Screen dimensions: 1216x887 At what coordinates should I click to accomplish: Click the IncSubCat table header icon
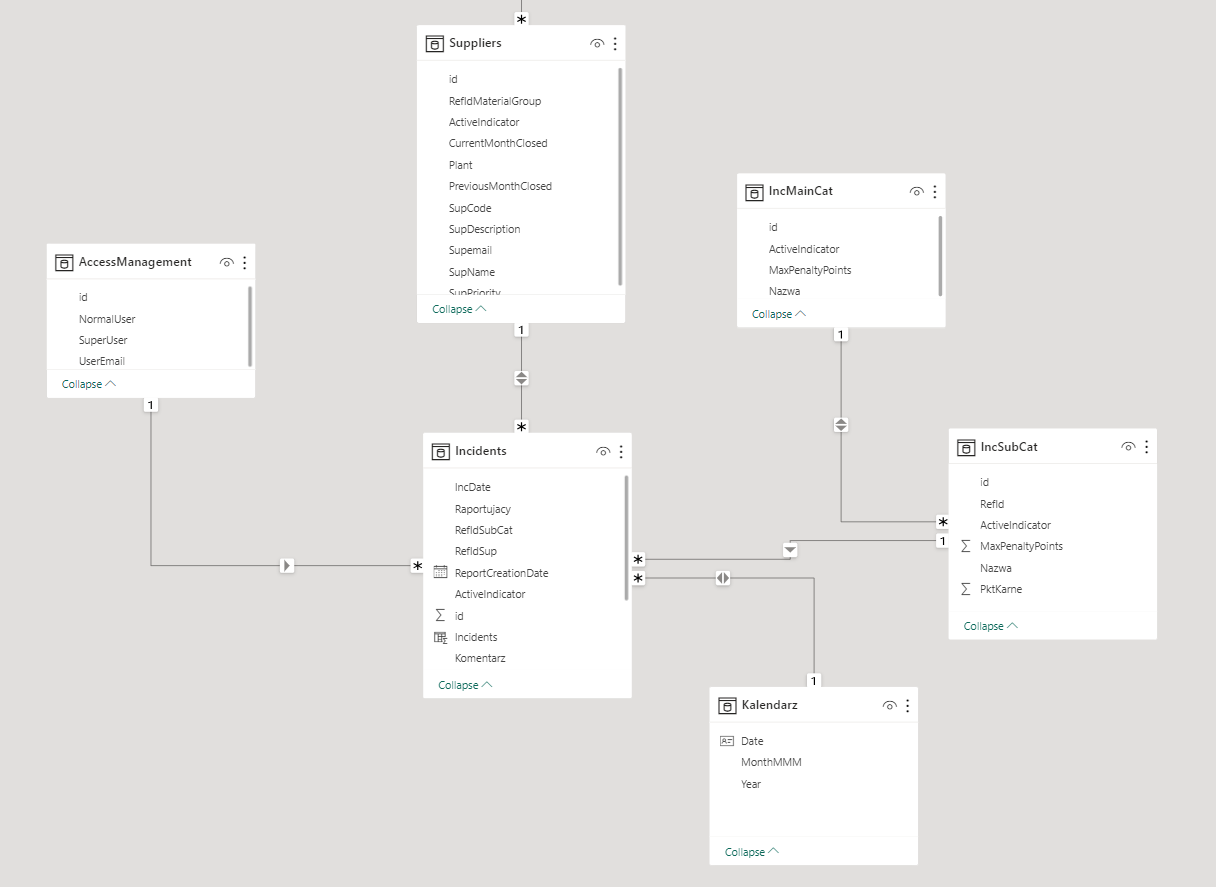(x=966, y=448)
